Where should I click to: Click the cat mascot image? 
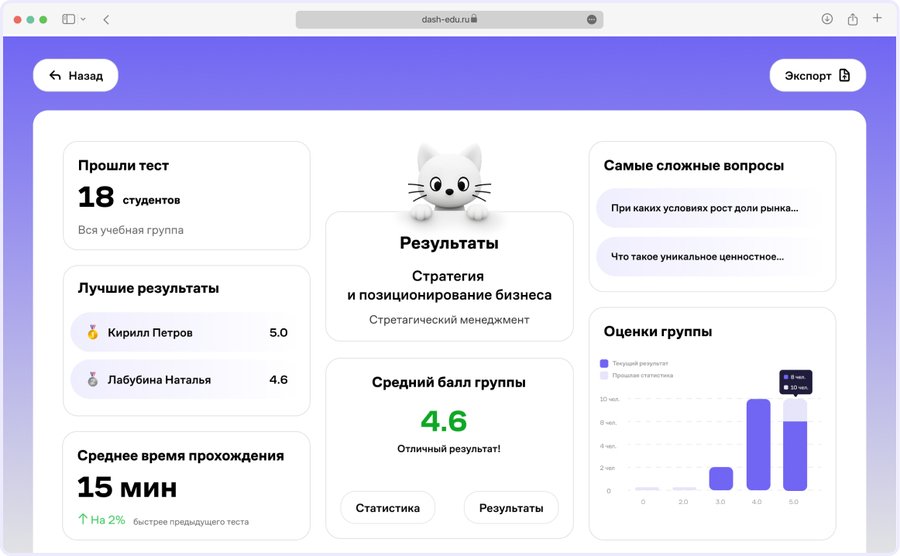449,182
